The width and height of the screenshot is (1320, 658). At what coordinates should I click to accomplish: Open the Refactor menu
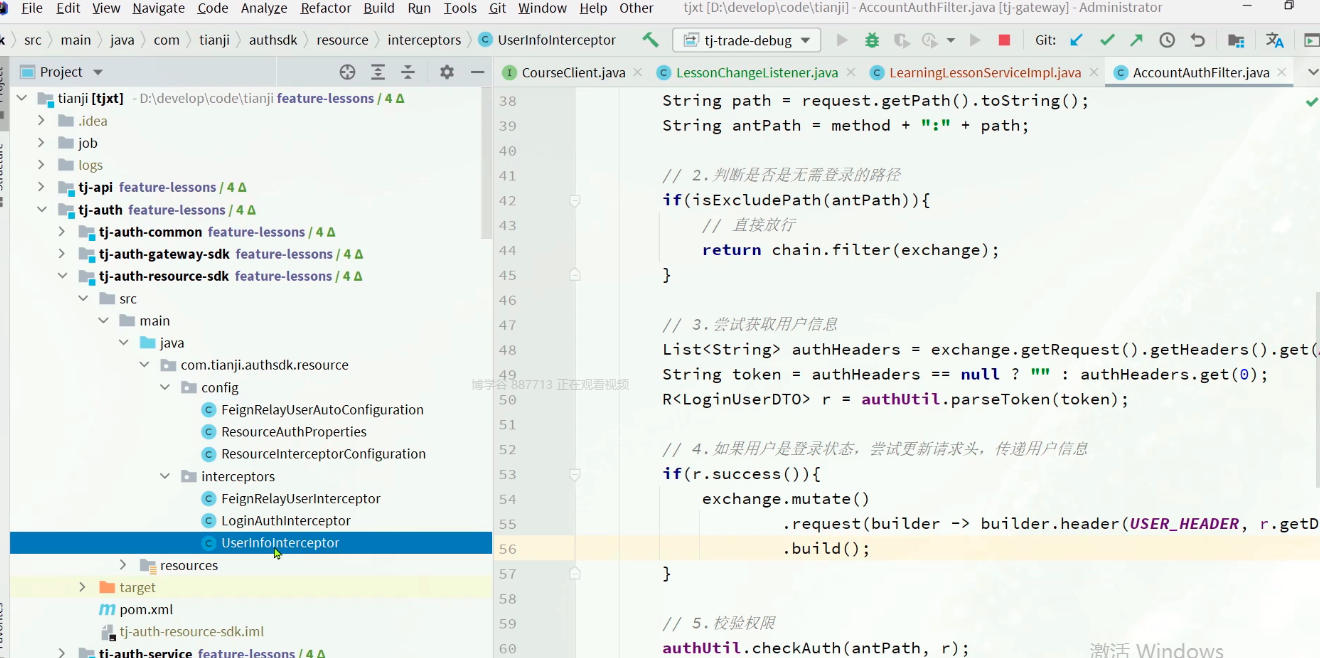[326, 8]
